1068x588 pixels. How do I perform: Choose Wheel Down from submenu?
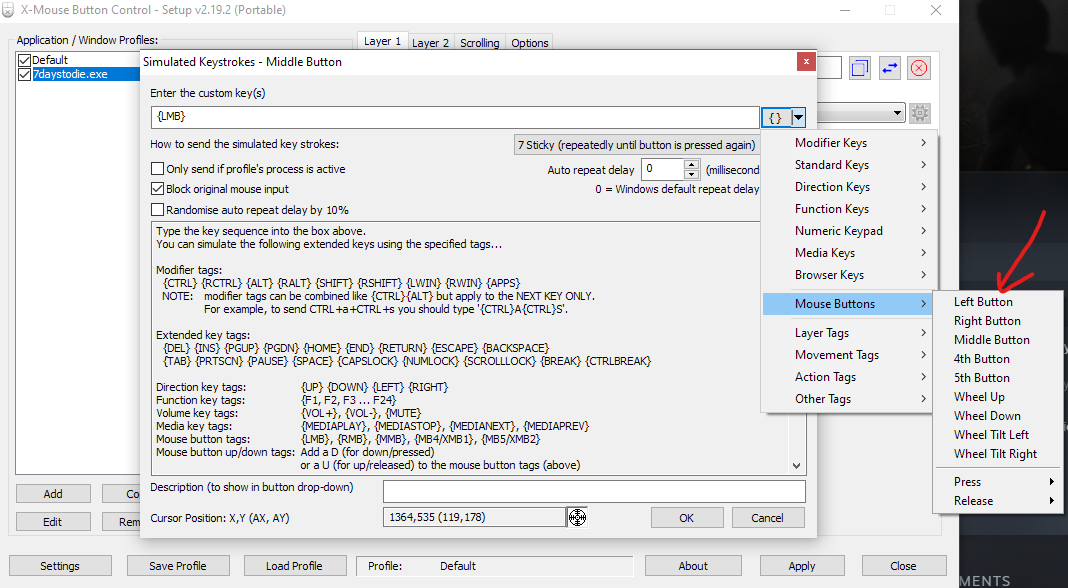coord(998,416)
